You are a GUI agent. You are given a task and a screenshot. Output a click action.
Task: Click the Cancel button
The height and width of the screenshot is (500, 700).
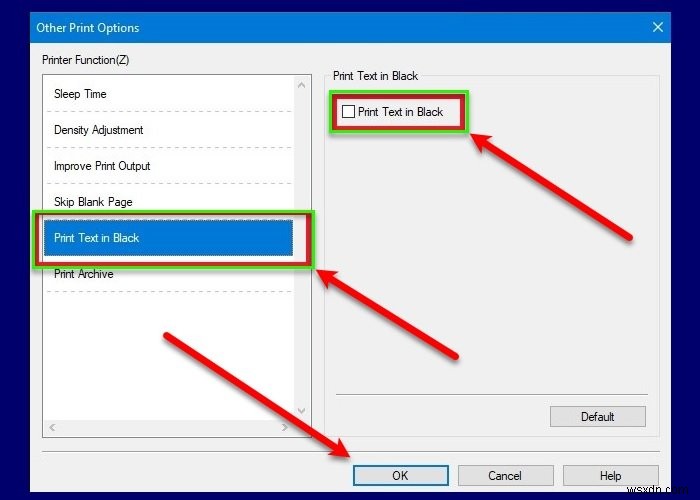pyautogui.click(x=505, y=475)
